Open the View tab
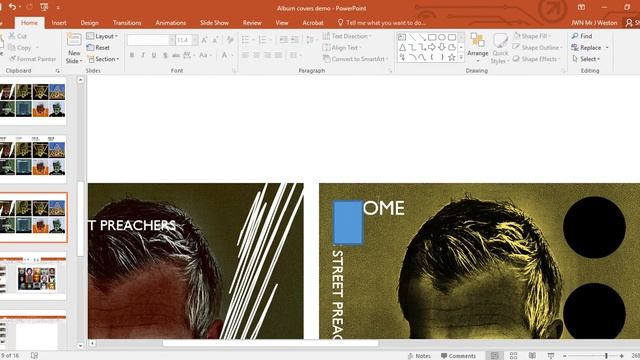The width and height of the screenshot is (640, 360). (x=282, y=22)
